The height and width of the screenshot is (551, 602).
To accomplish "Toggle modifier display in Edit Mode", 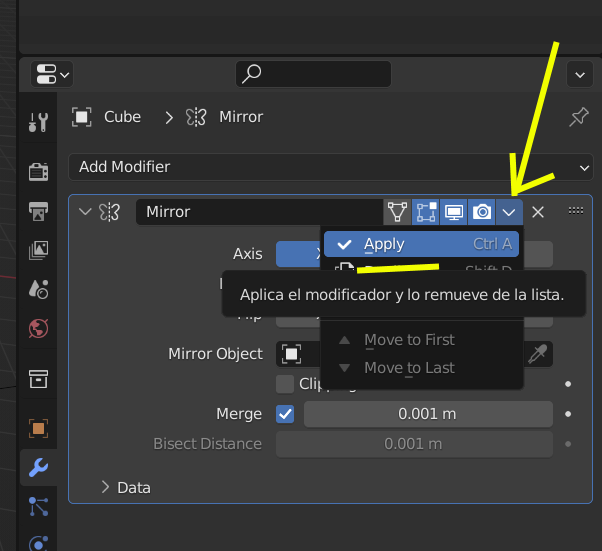I will click(426, 212).
